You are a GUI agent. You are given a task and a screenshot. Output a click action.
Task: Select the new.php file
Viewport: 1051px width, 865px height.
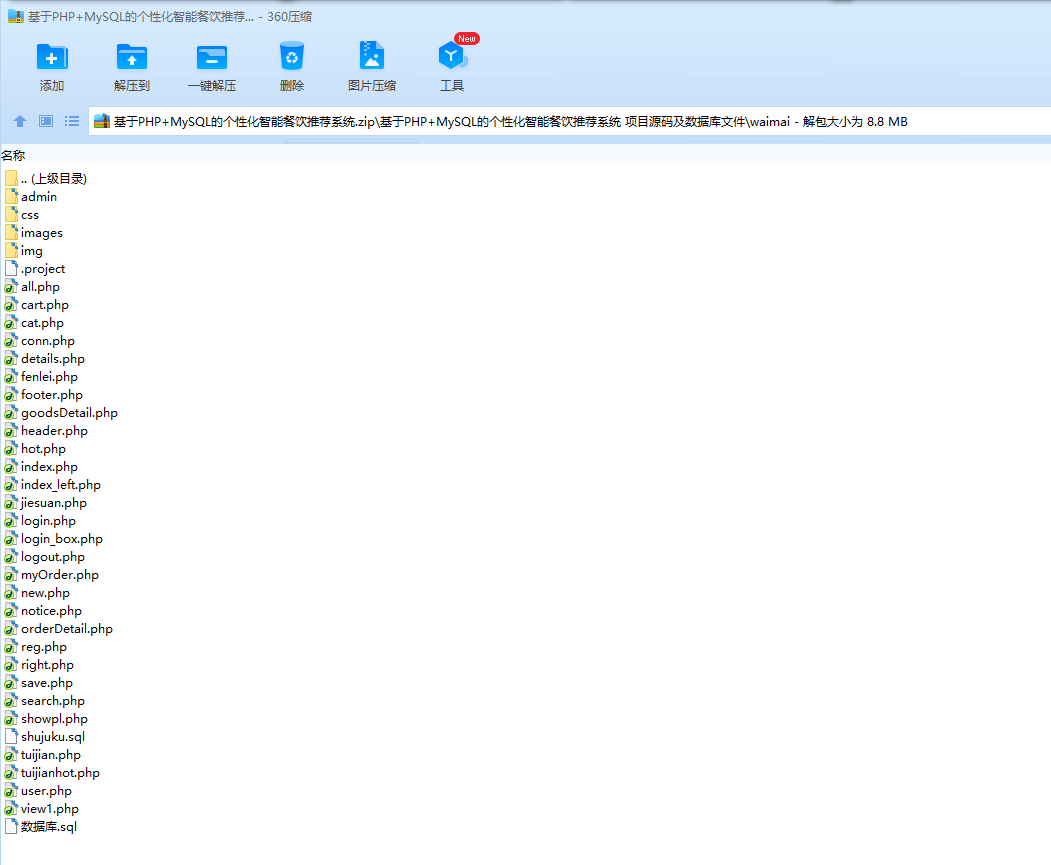click(37, 594)
